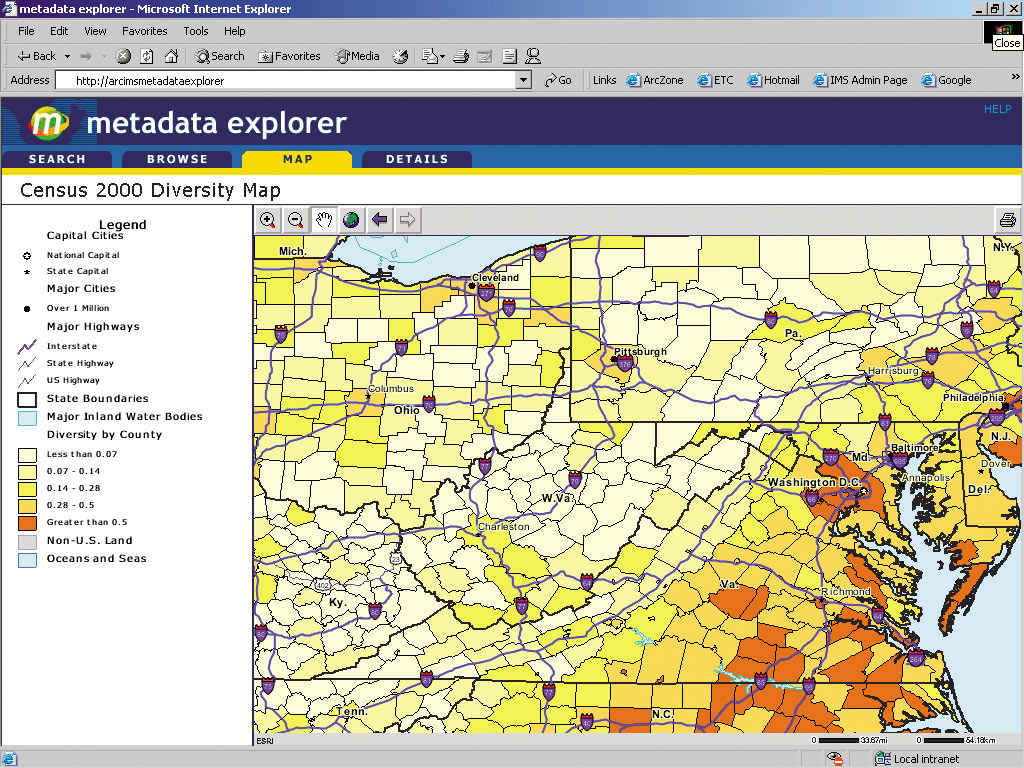Open the File menu
1024x768 pixels.
point(26,31)
